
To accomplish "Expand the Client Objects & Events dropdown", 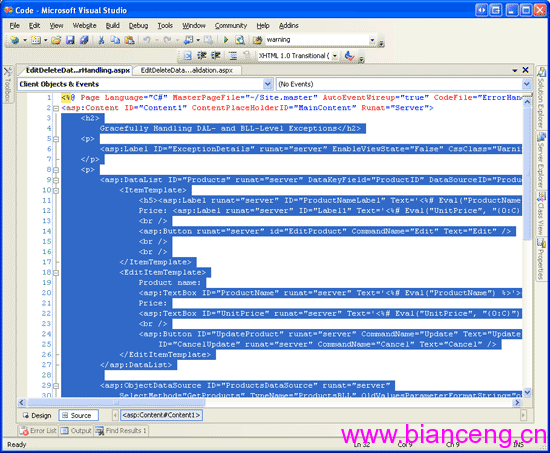I will click(x=268, y=84).
